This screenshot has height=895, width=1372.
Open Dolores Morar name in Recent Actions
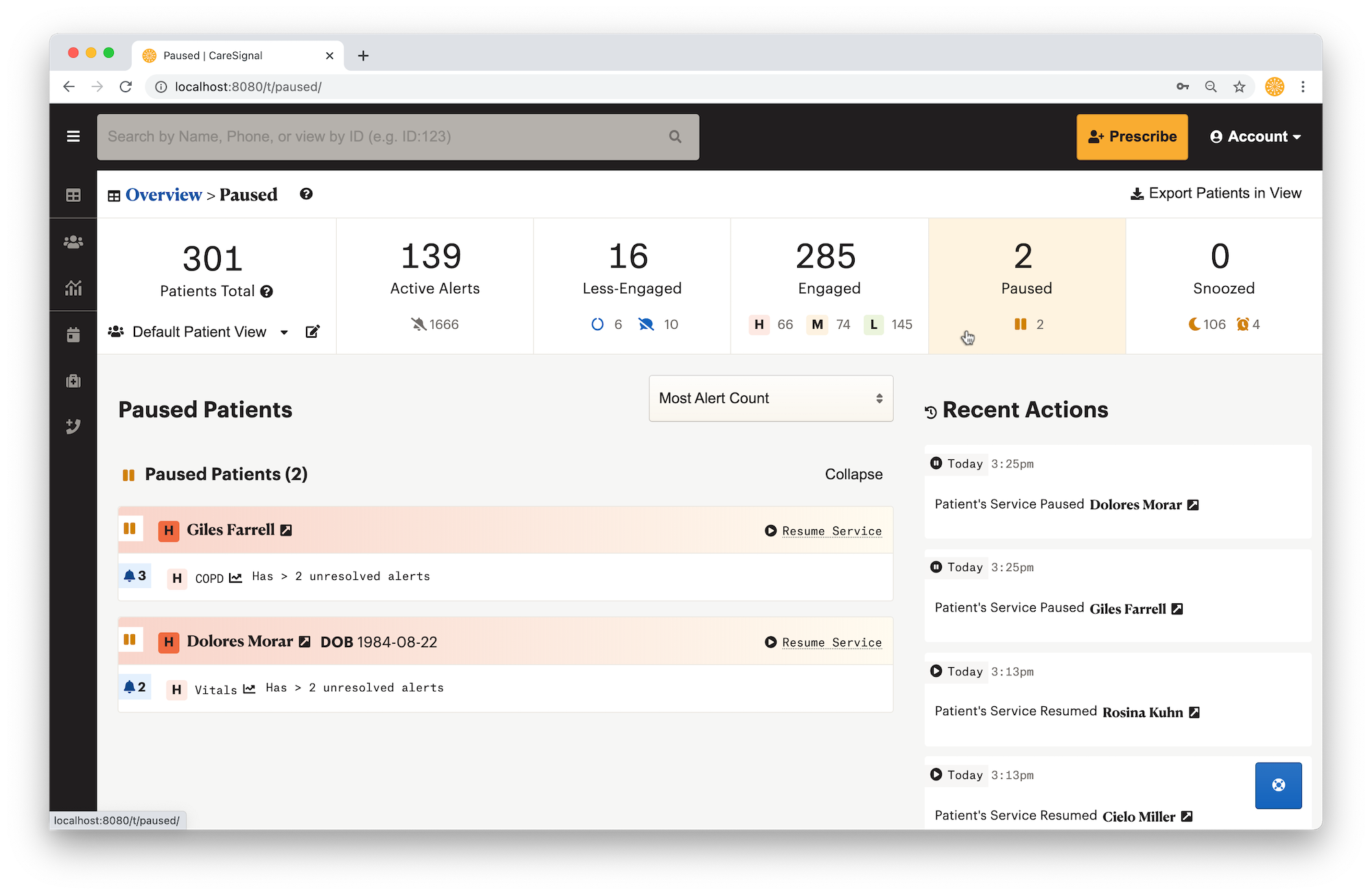(1135, 504)
